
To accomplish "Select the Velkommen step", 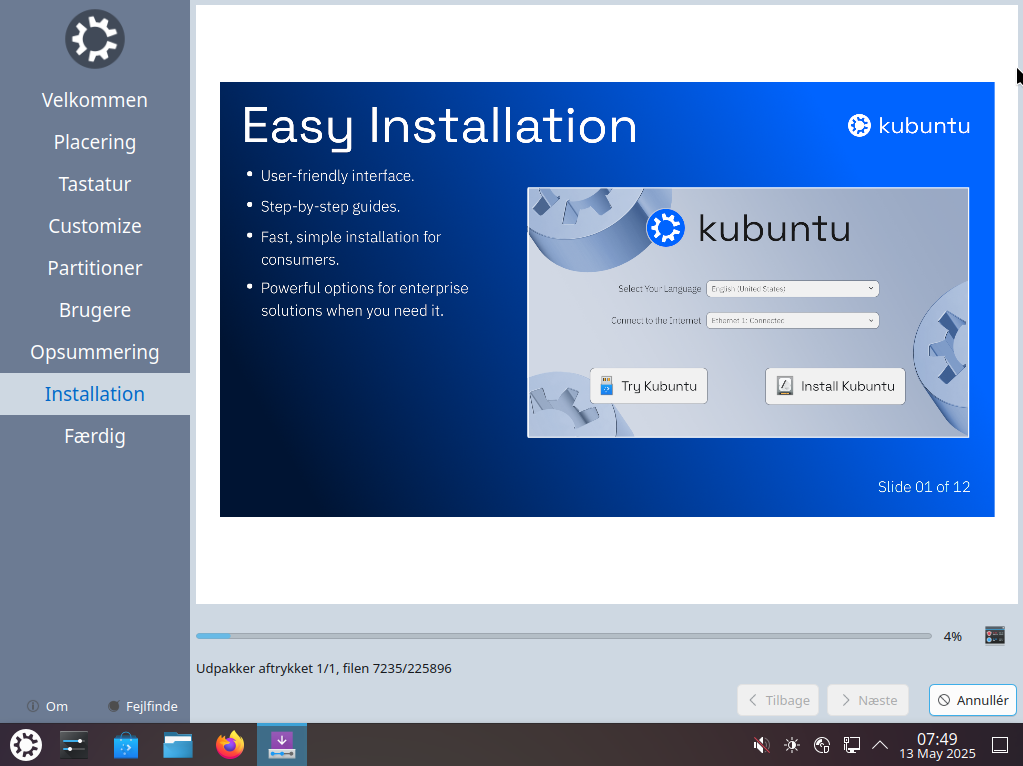I will (95, 100).
